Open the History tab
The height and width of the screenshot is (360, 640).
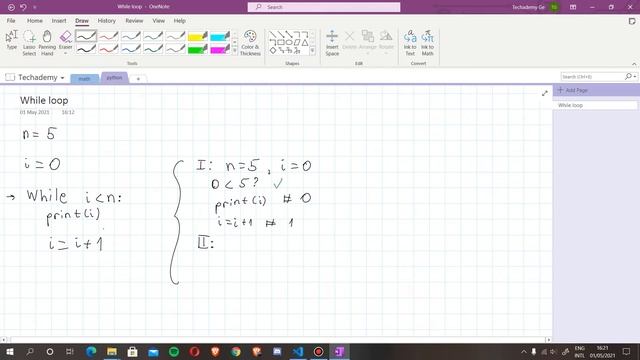[x=107, y=20]
